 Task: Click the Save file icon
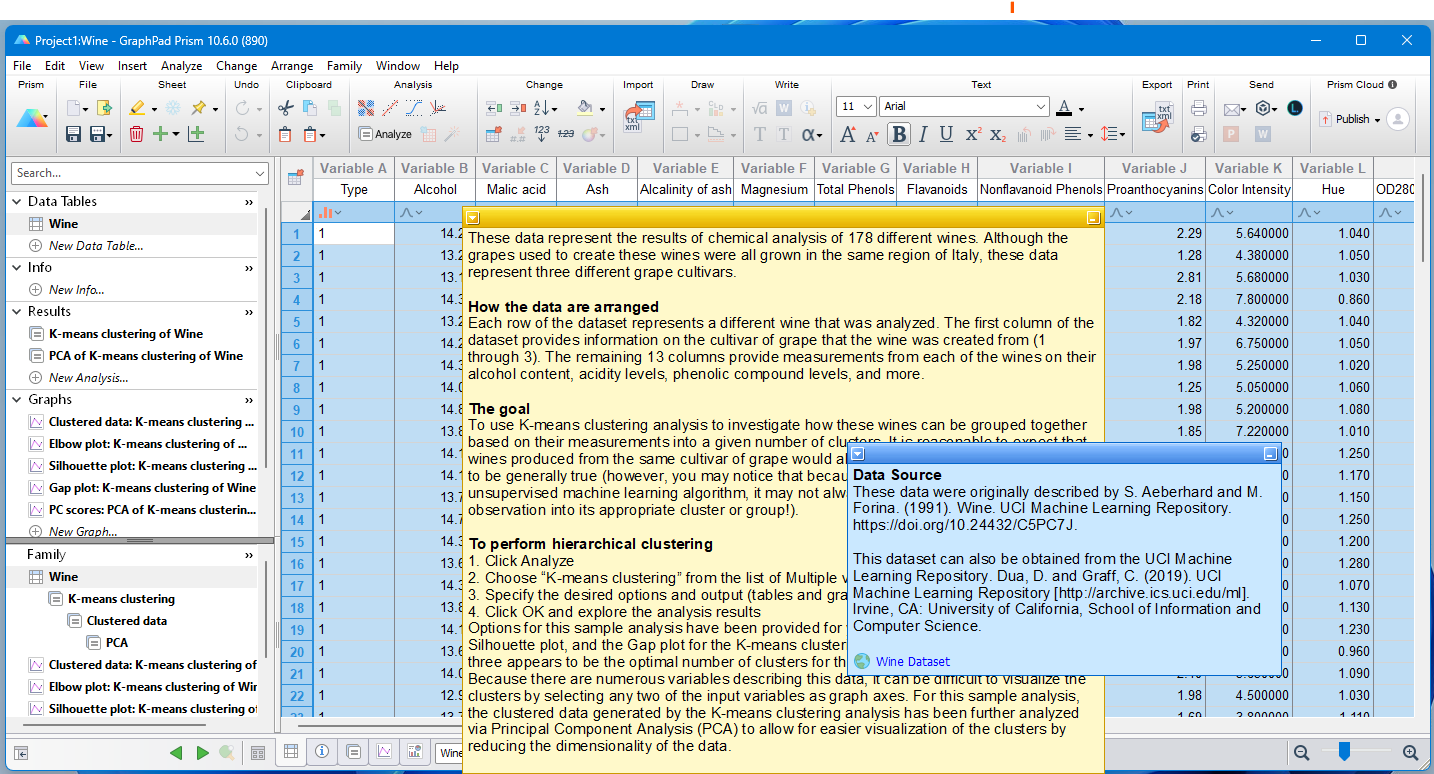tap(73, 133)
